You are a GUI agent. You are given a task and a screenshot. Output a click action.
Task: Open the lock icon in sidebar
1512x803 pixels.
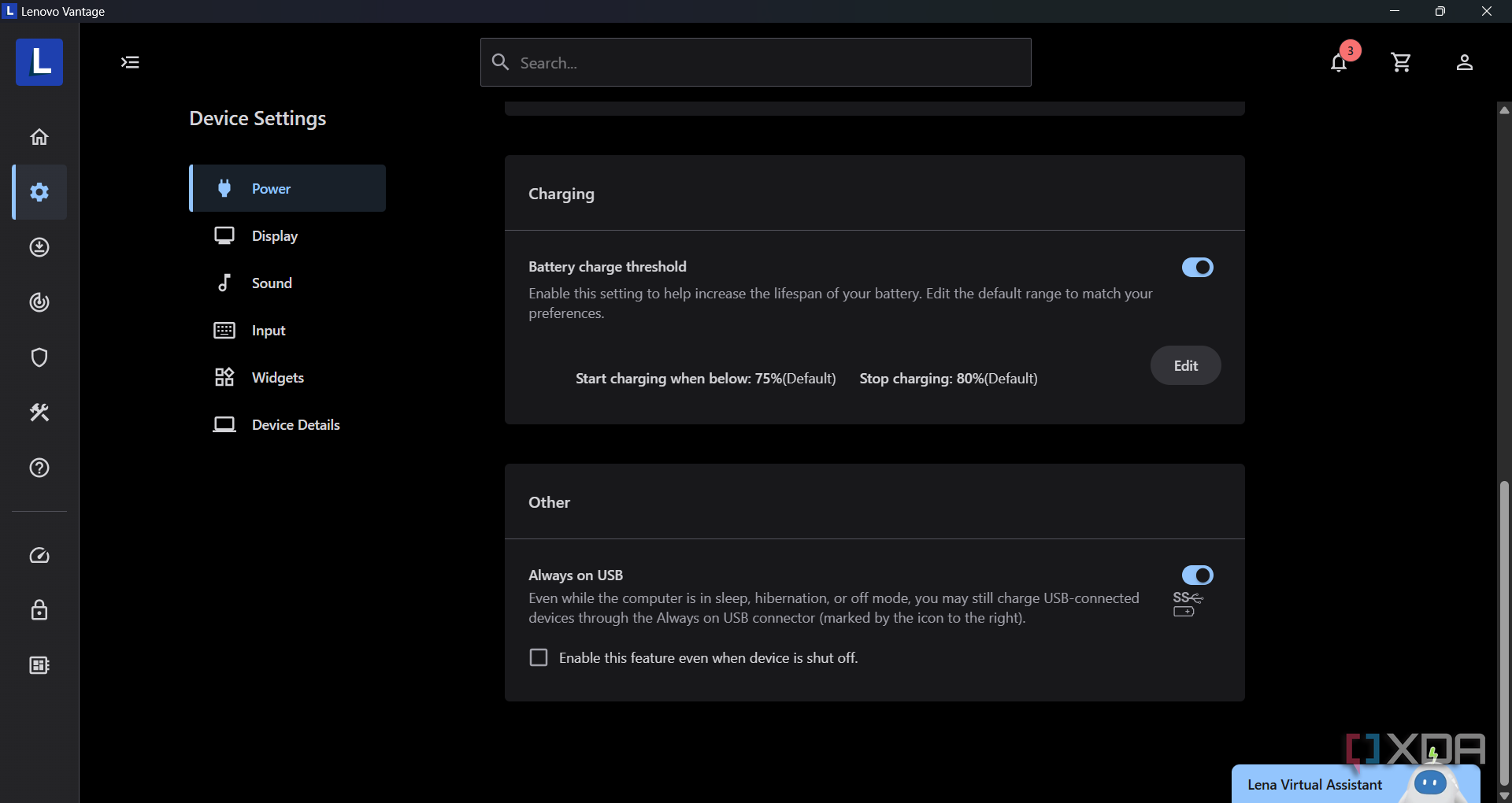tap(39, 610)
